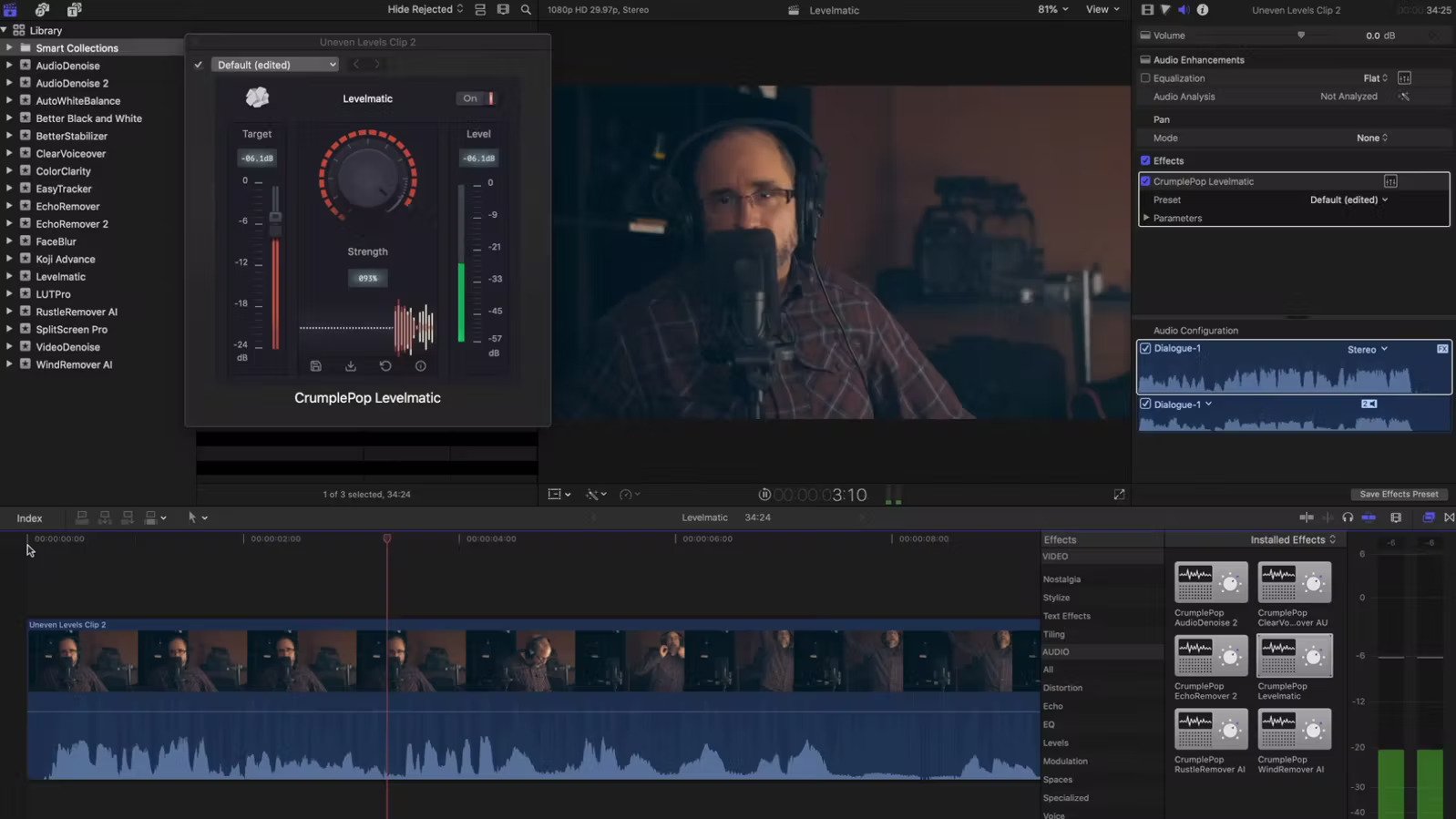Uncheck the stereo Dialogue-1 component checkbox
This screenshot has width=1456, height=819.
(1145, 348)
